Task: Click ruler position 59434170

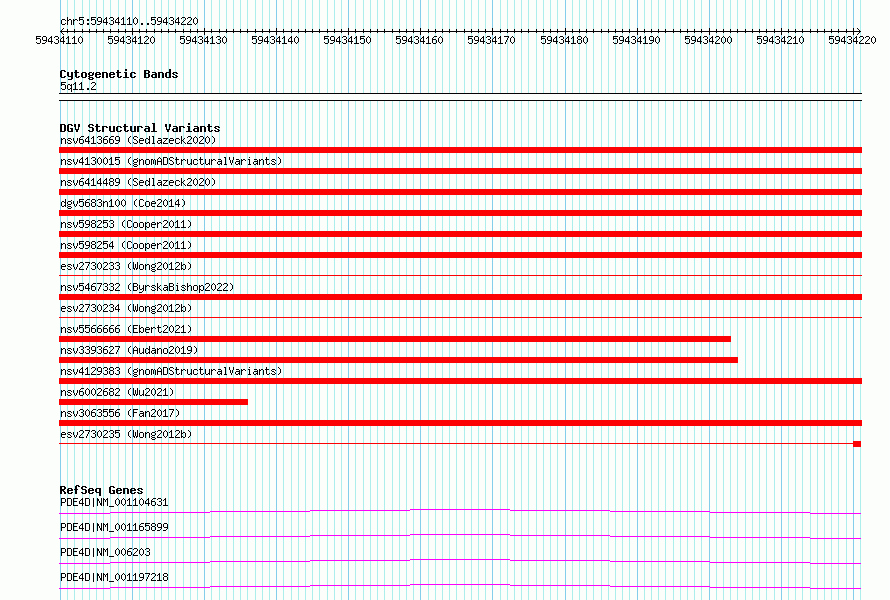Action: click(x=492, y=40)
